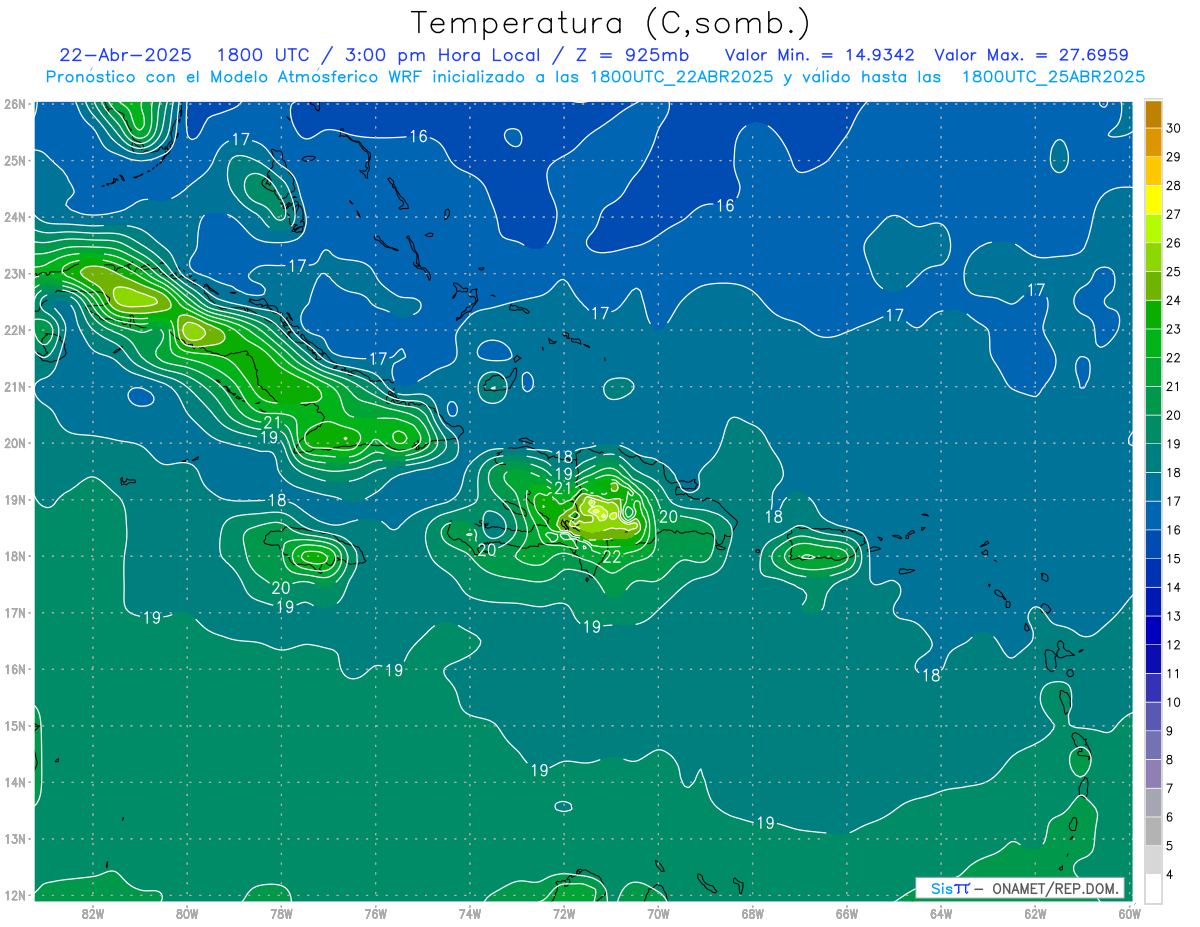Image resolution: width=1200 pixels, height=927 pixels.
Task: Click the 19N latitude axis label
Action: (15, 499)
